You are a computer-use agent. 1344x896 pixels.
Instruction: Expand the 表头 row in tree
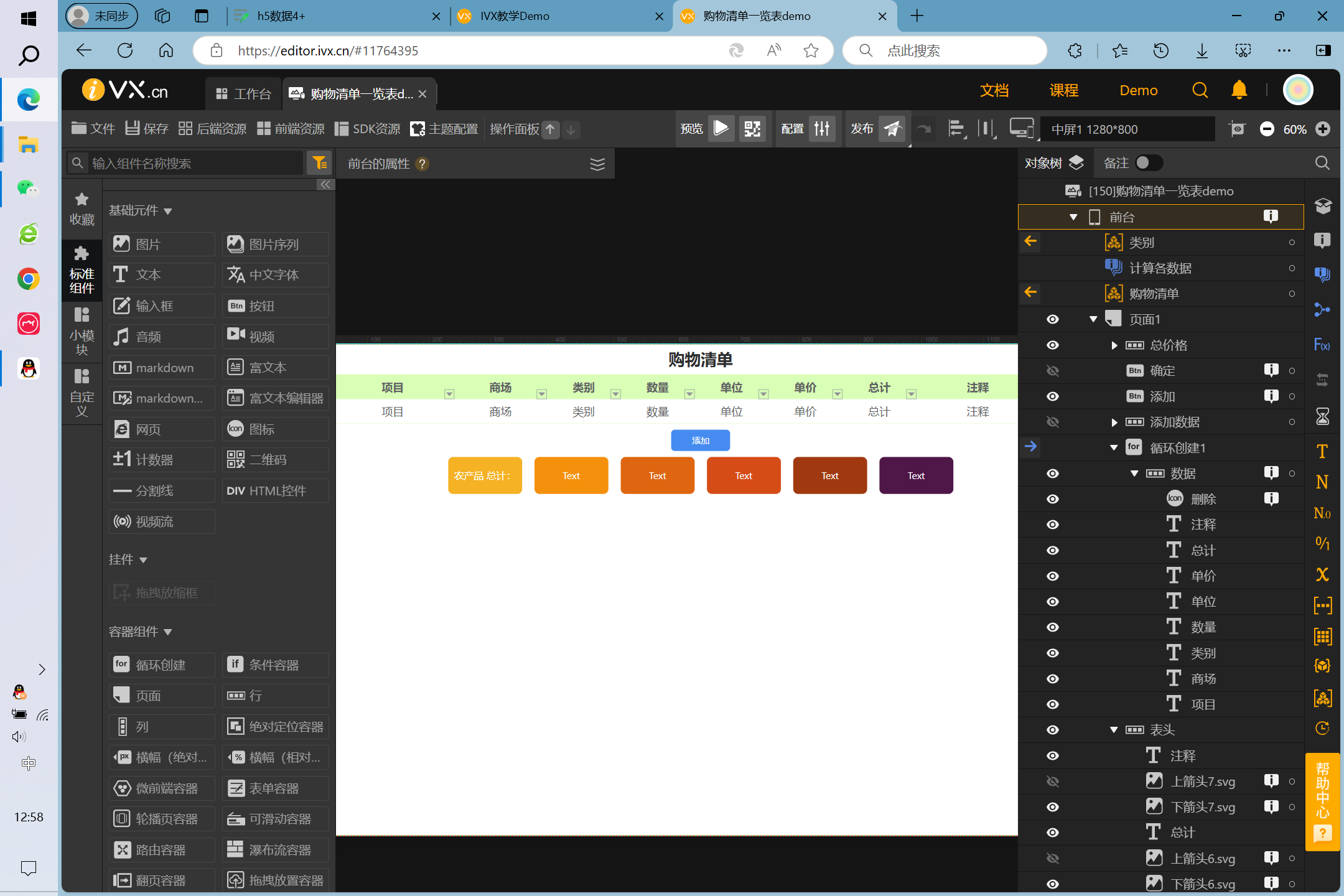[x=1114, y=729]
